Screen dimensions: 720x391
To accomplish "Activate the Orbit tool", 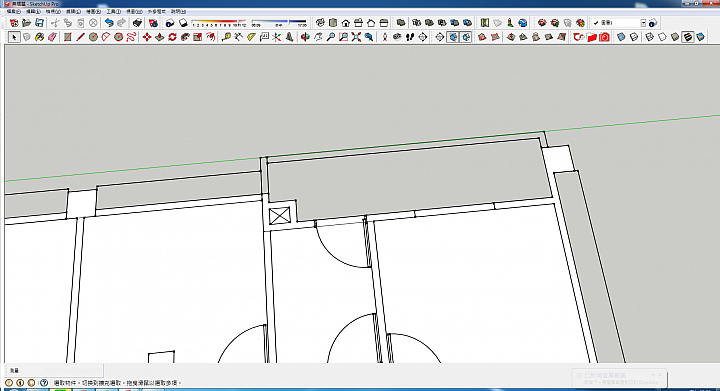I will coord(305,37).
